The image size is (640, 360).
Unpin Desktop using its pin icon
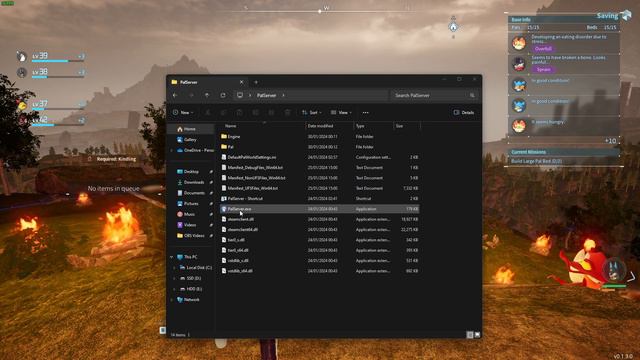(211, 172)
